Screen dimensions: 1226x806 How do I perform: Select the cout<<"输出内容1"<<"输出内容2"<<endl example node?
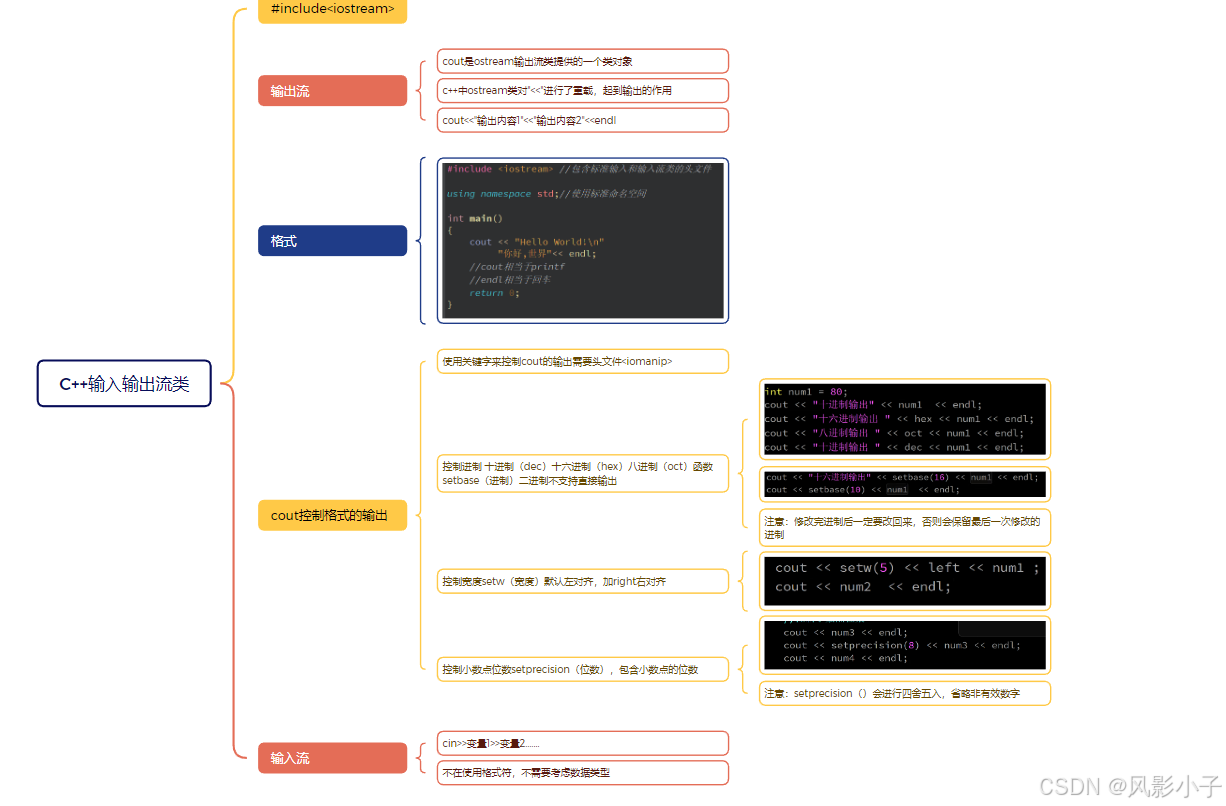pos(583,120)
